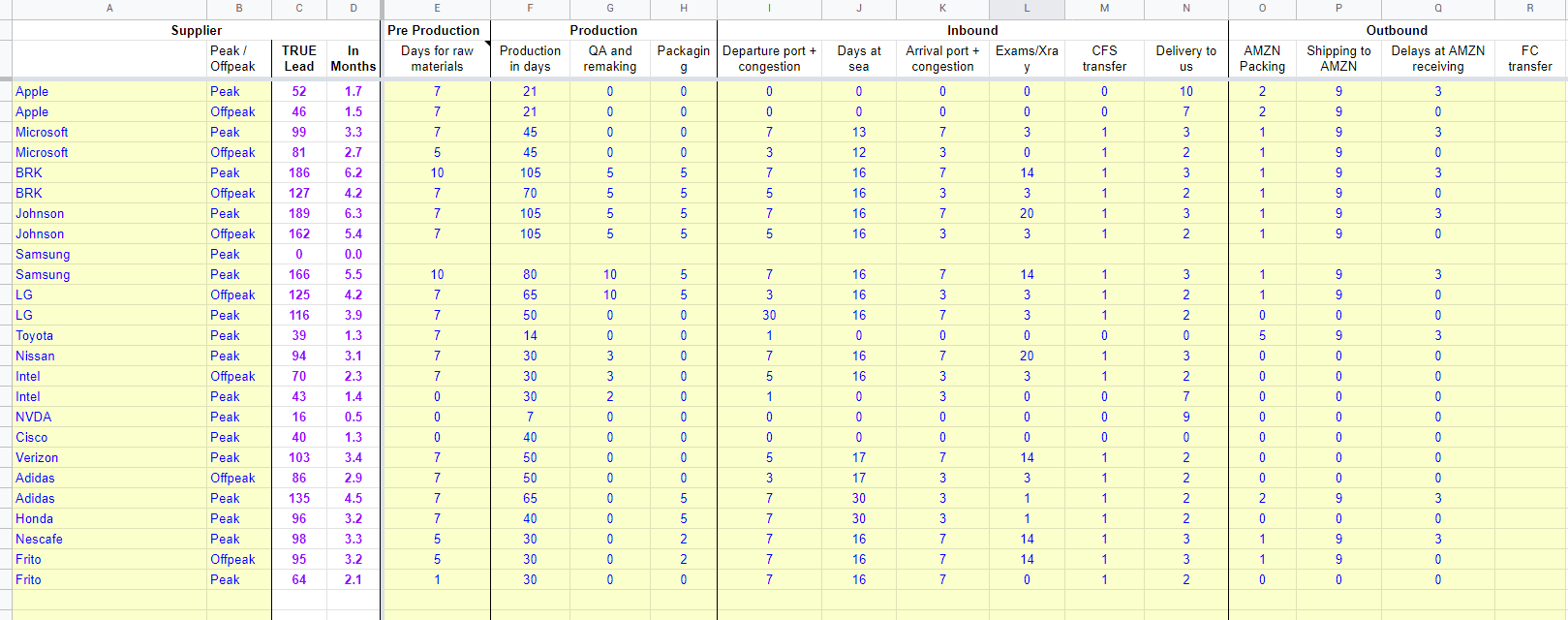Click the FC transfer heading
This screenshot has width=1568, height=620.
tap(1530, 58)
